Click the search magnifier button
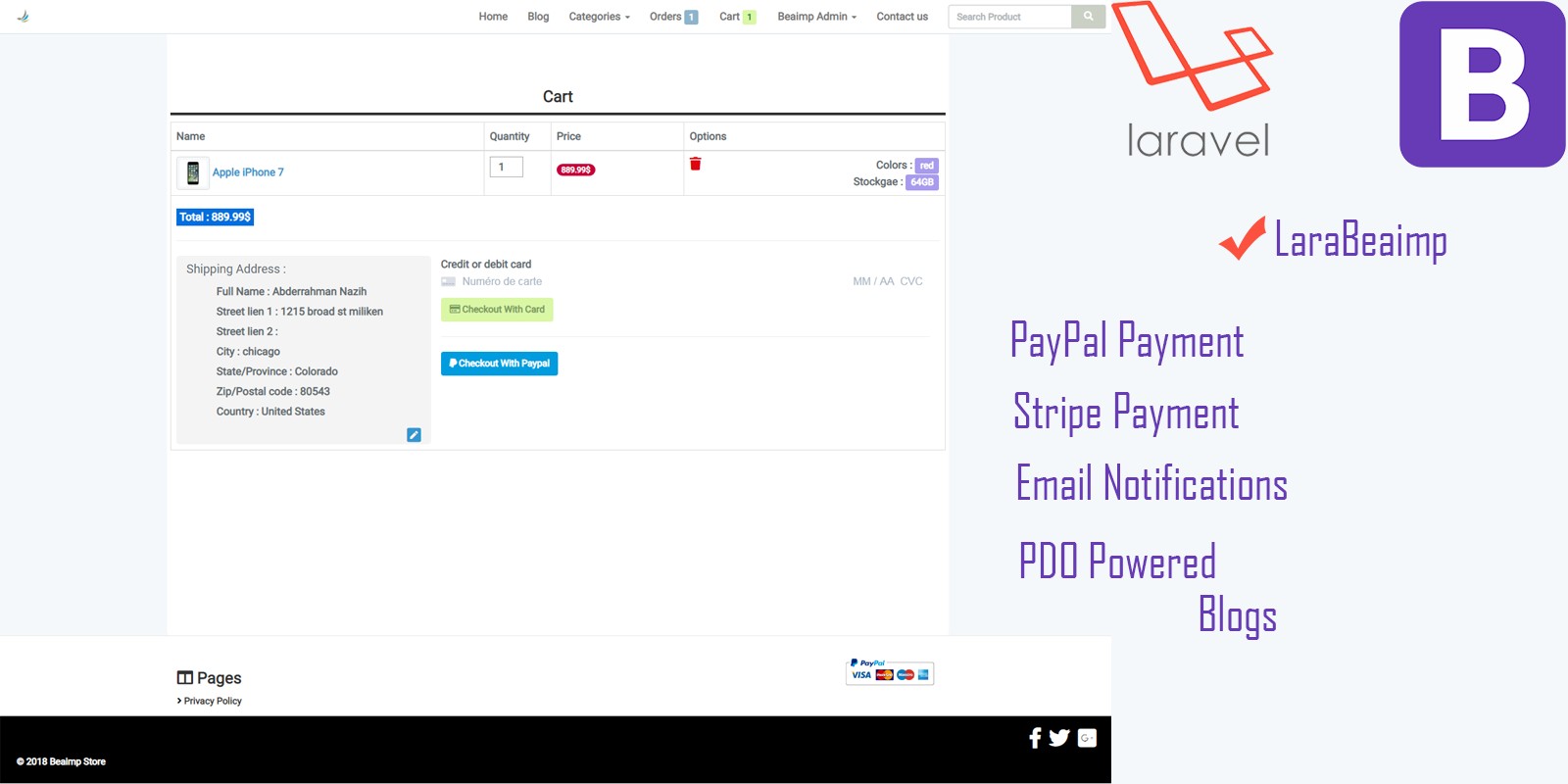This screenshot has width=1568, height=784. click(1088, 17)
